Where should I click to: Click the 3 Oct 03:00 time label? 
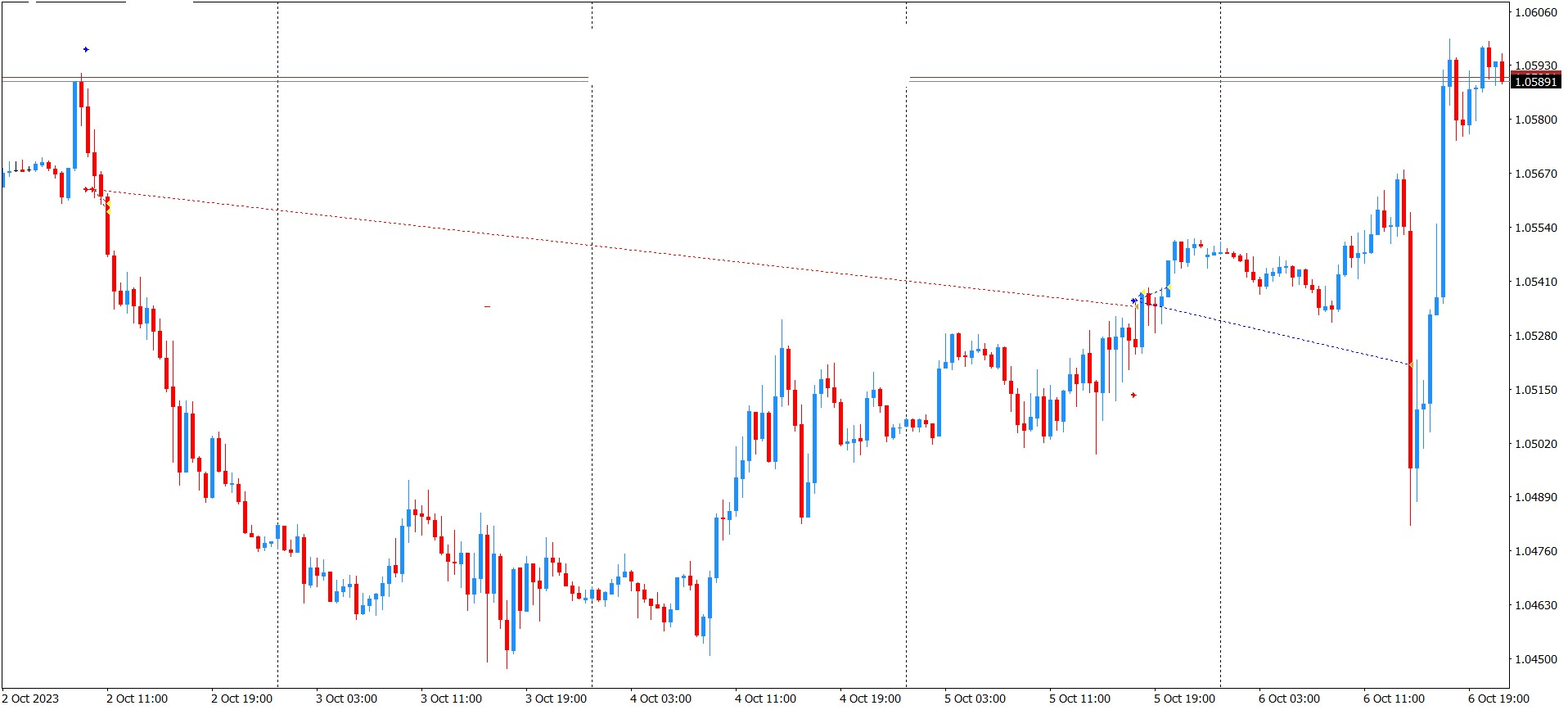pos(346,699)
